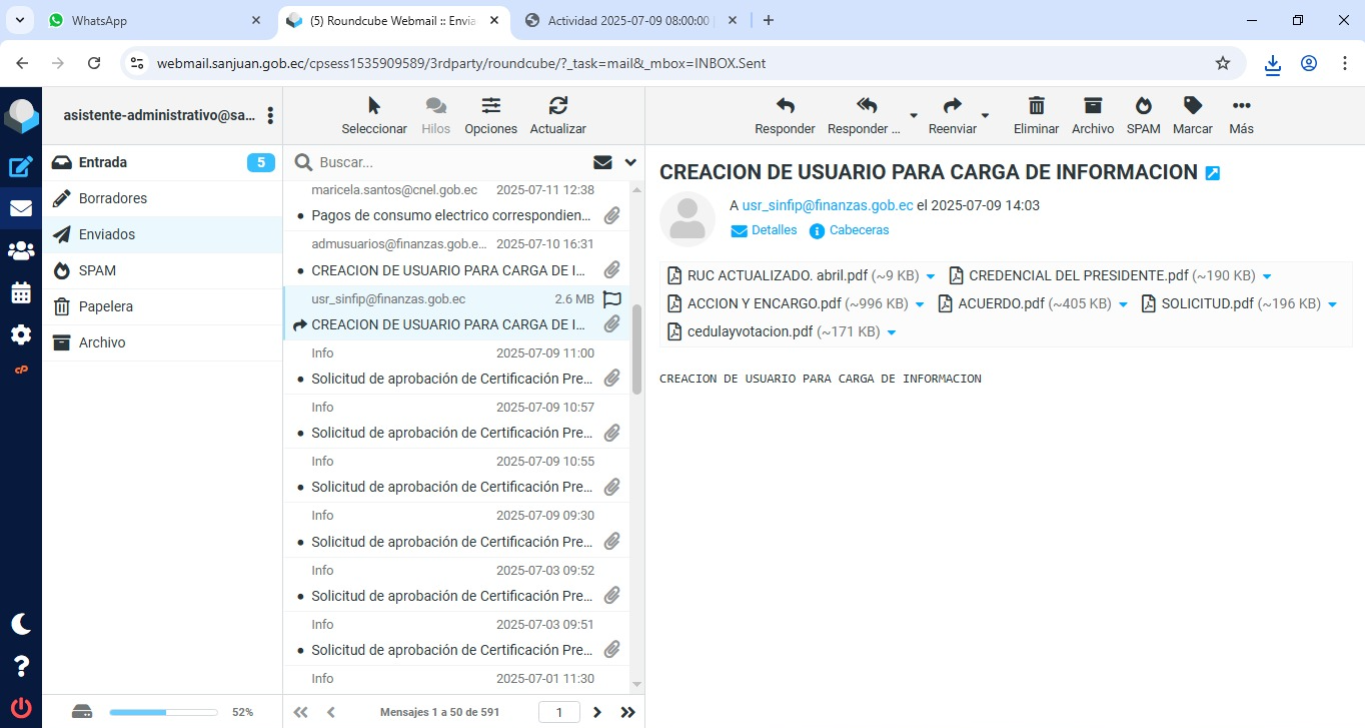This screenshot has width=1365, height=728.
Task: Open dropdown for SOLICITUD.pdf attachment
Action: click(x=1331, y=304)
